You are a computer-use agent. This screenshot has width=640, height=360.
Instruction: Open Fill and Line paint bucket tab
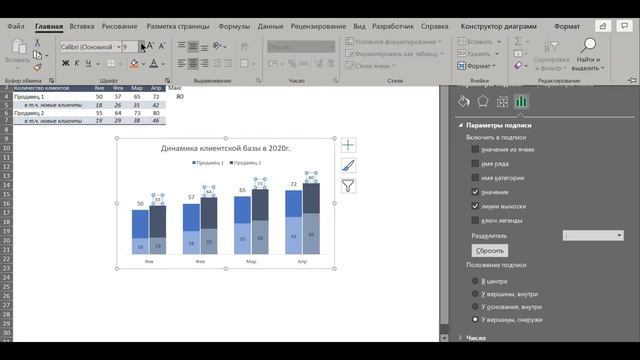point(464,101)
